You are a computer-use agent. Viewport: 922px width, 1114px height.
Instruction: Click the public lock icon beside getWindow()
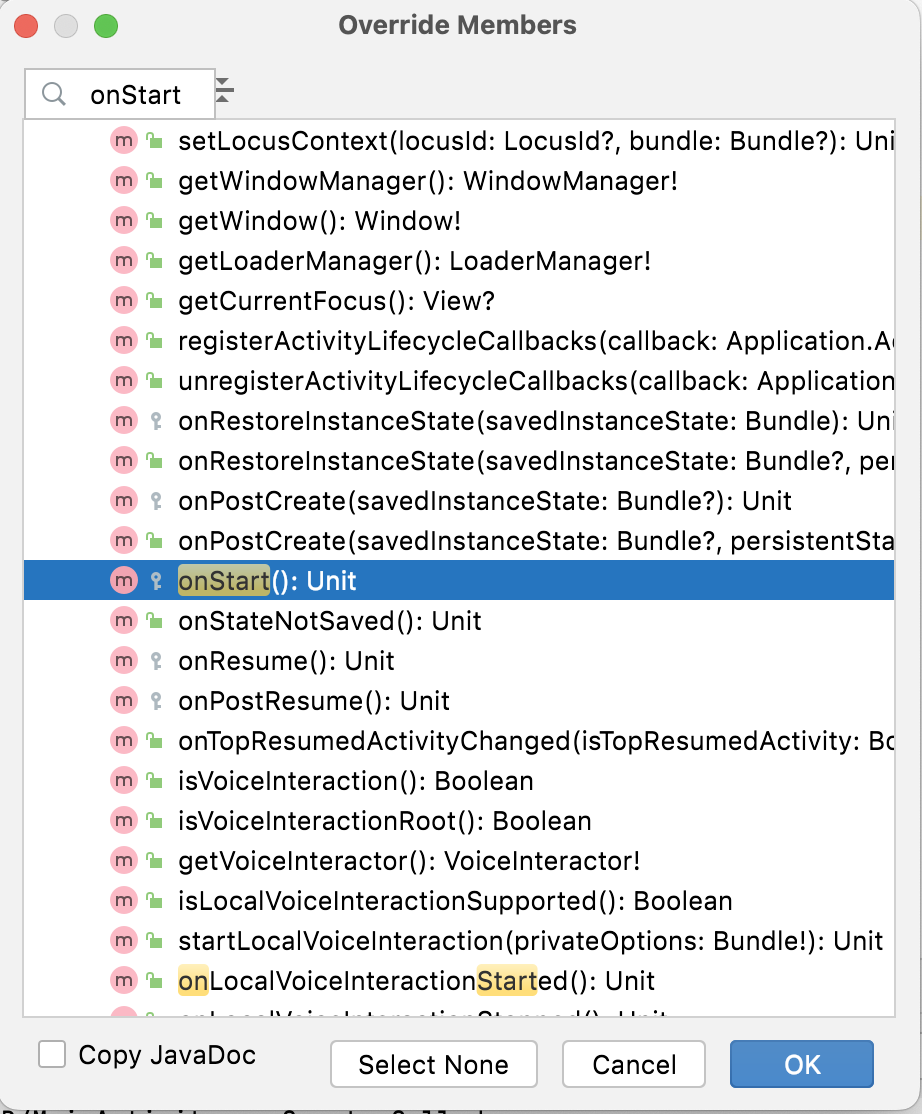click(x=154, y=221)
